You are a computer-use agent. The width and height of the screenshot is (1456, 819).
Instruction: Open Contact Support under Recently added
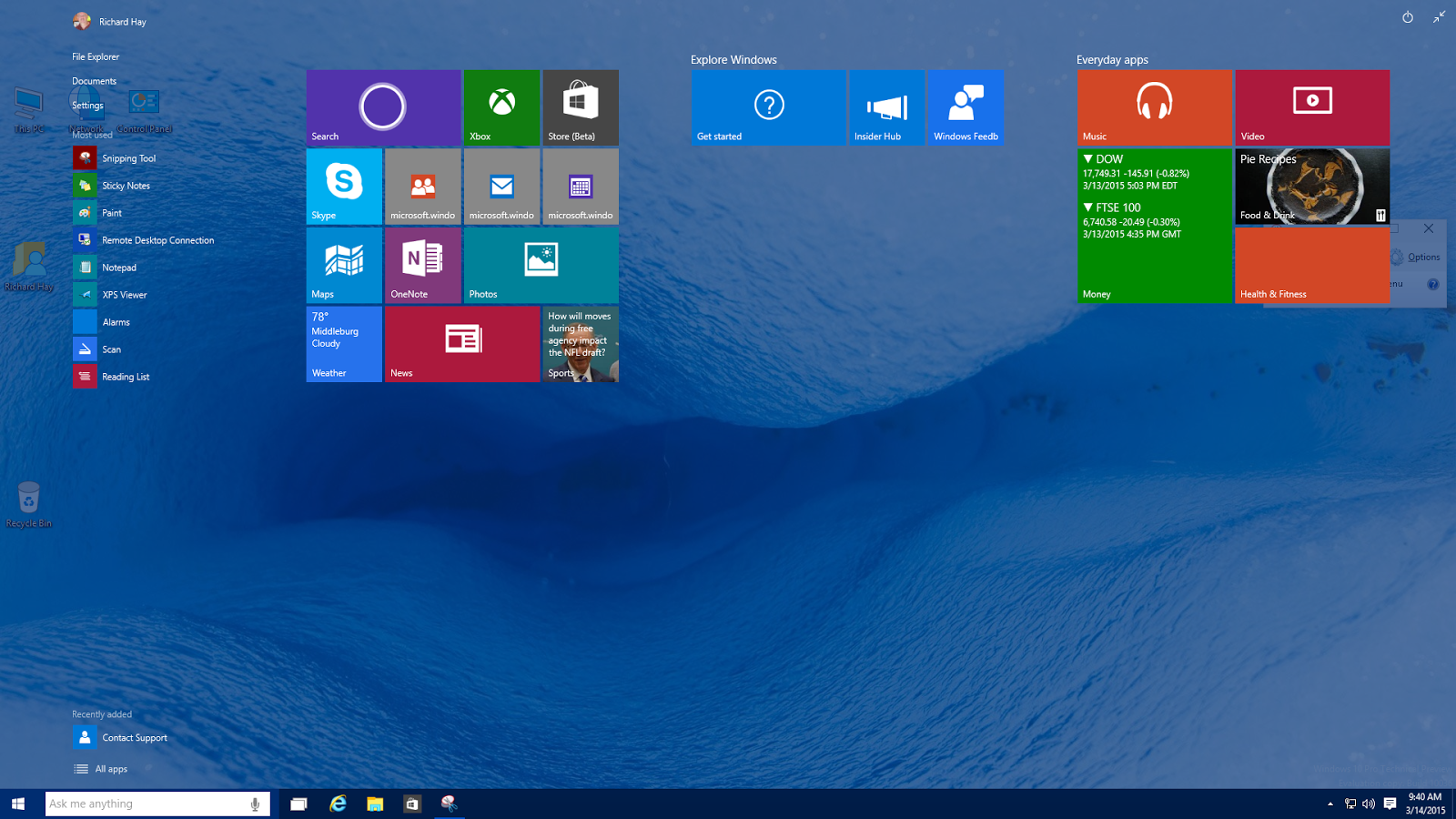tap(120, 738)
